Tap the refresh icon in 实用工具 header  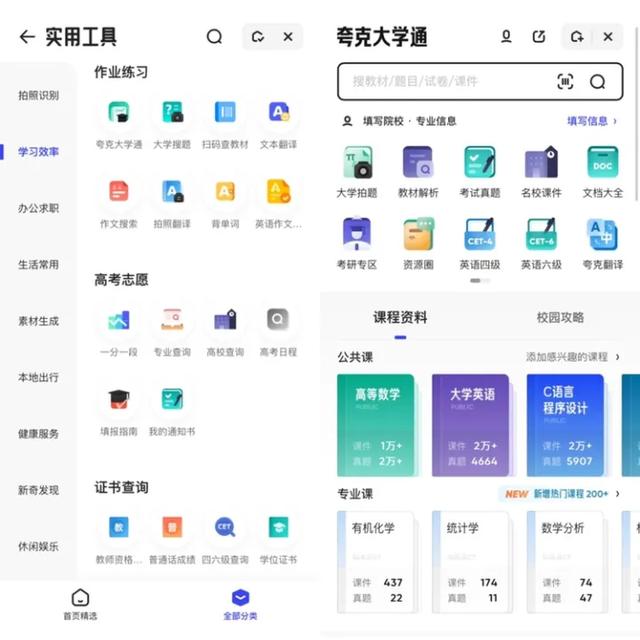(x=258, y=37)
